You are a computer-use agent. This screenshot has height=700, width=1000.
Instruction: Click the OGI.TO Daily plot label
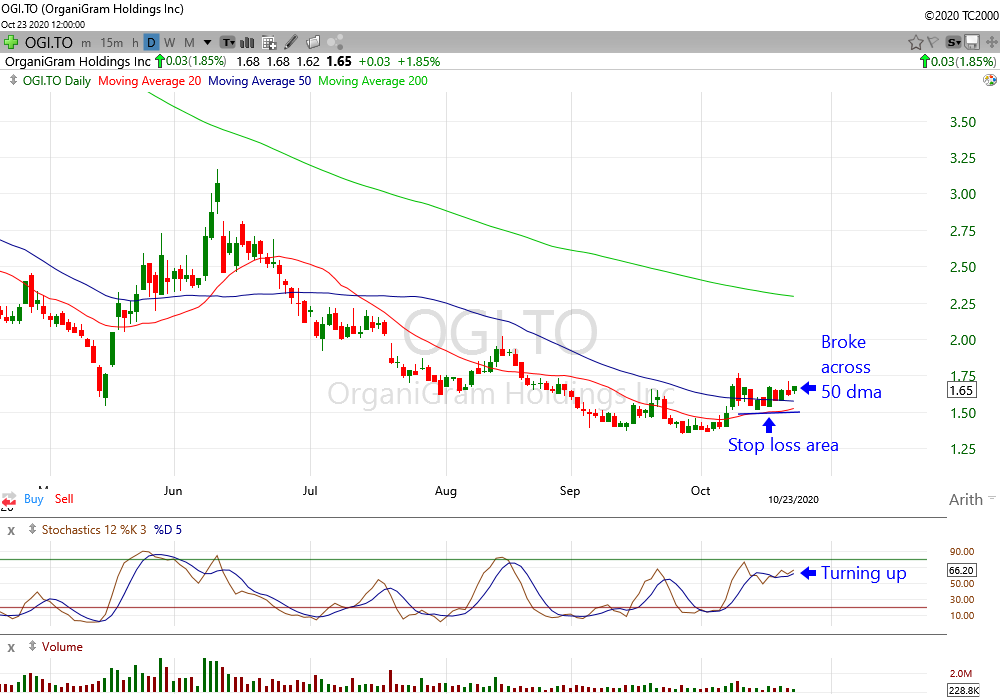[57, 81]
